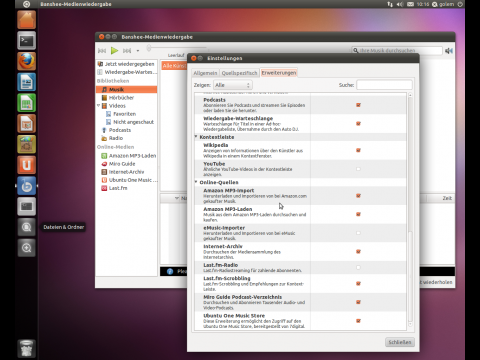The height and width of the screenshot is (360, 480).
Task: Open Ubuntu One from the launcher
Action: pos(27,165)
